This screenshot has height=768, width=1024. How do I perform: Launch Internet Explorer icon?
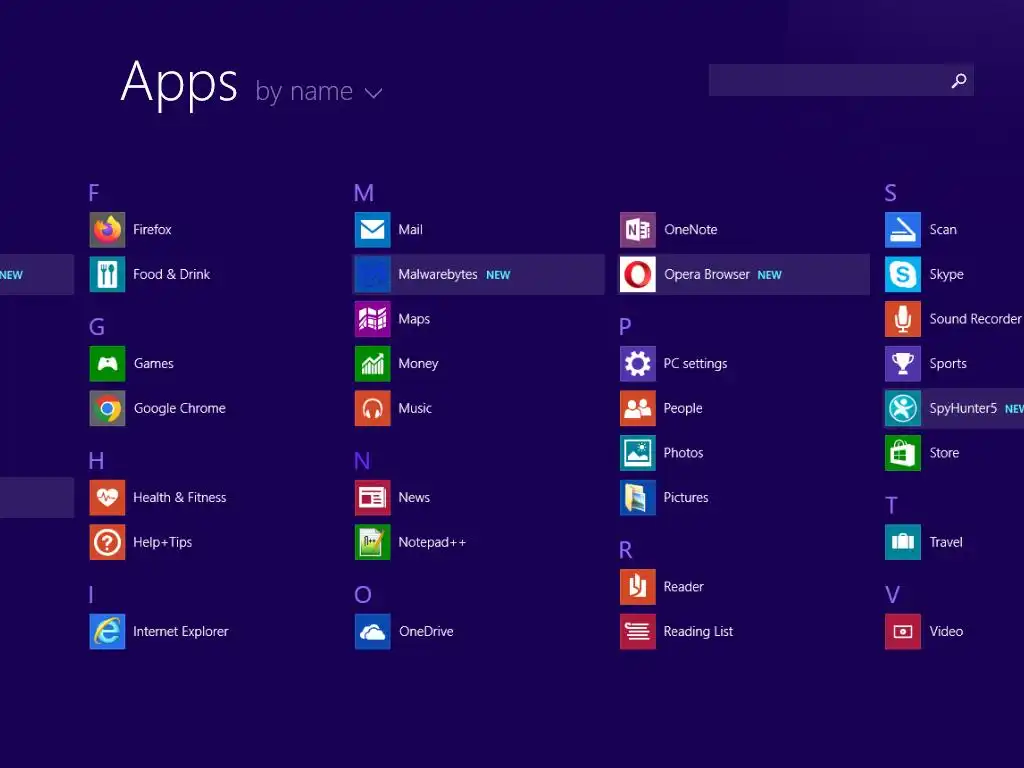(x=107, y=632)
